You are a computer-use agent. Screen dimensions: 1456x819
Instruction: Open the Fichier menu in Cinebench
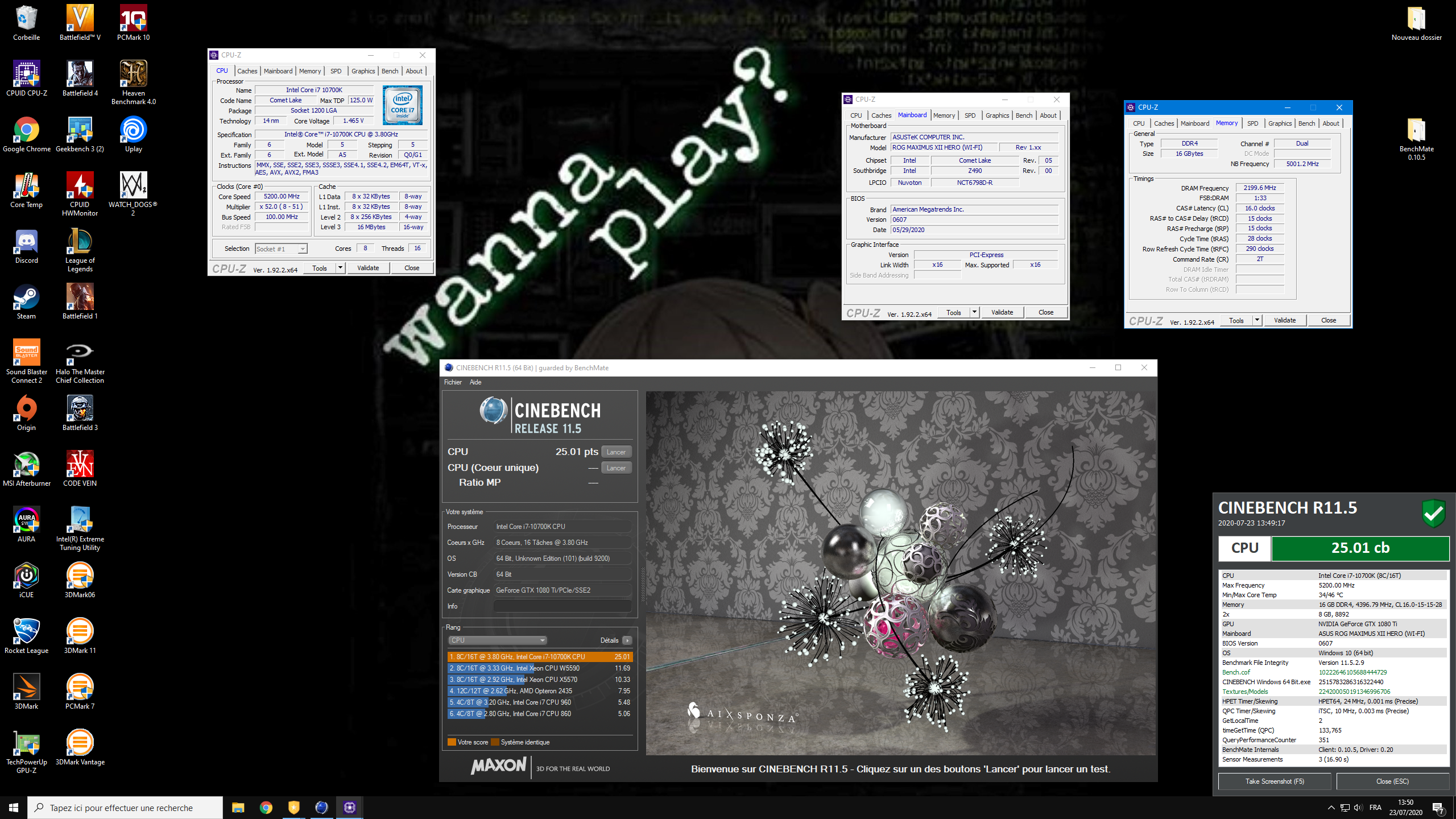[453, 382]
